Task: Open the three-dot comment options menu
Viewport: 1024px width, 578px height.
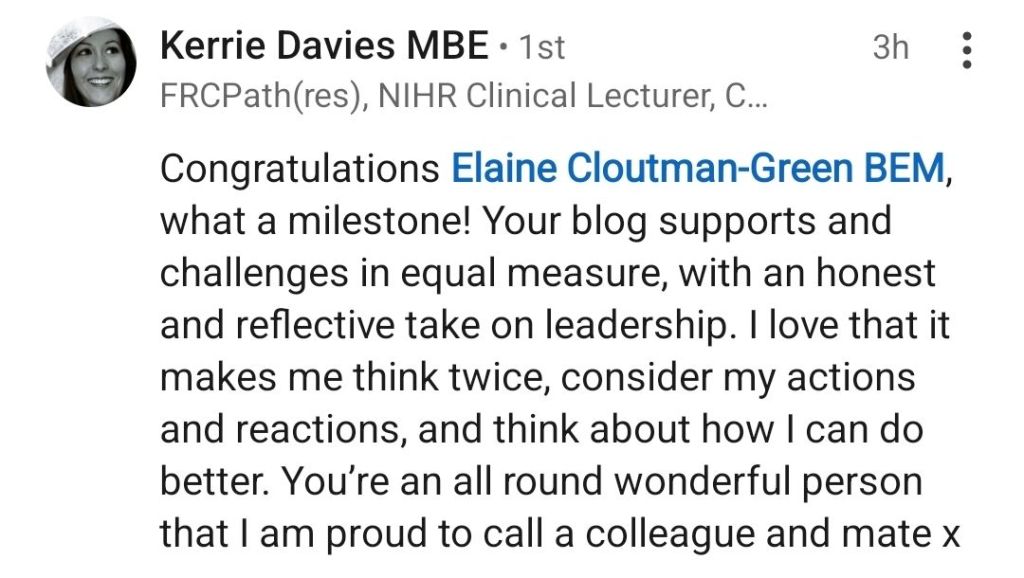Action: pos(966,49)
